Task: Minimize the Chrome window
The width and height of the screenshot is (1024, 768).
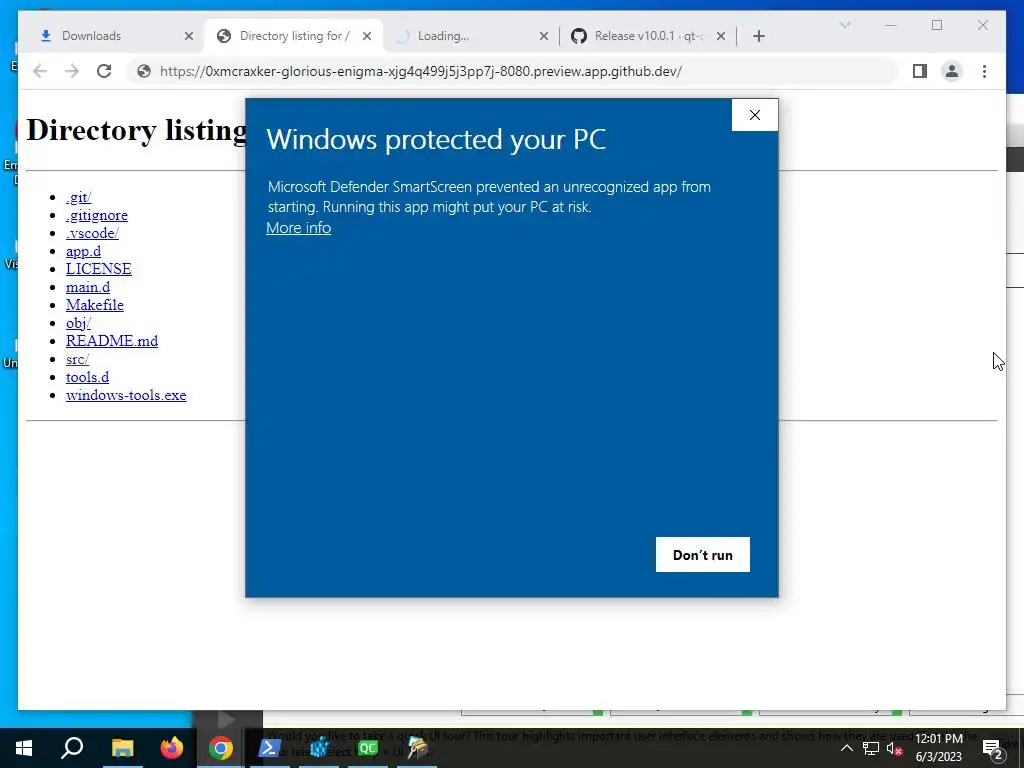Action: (891, 25)
